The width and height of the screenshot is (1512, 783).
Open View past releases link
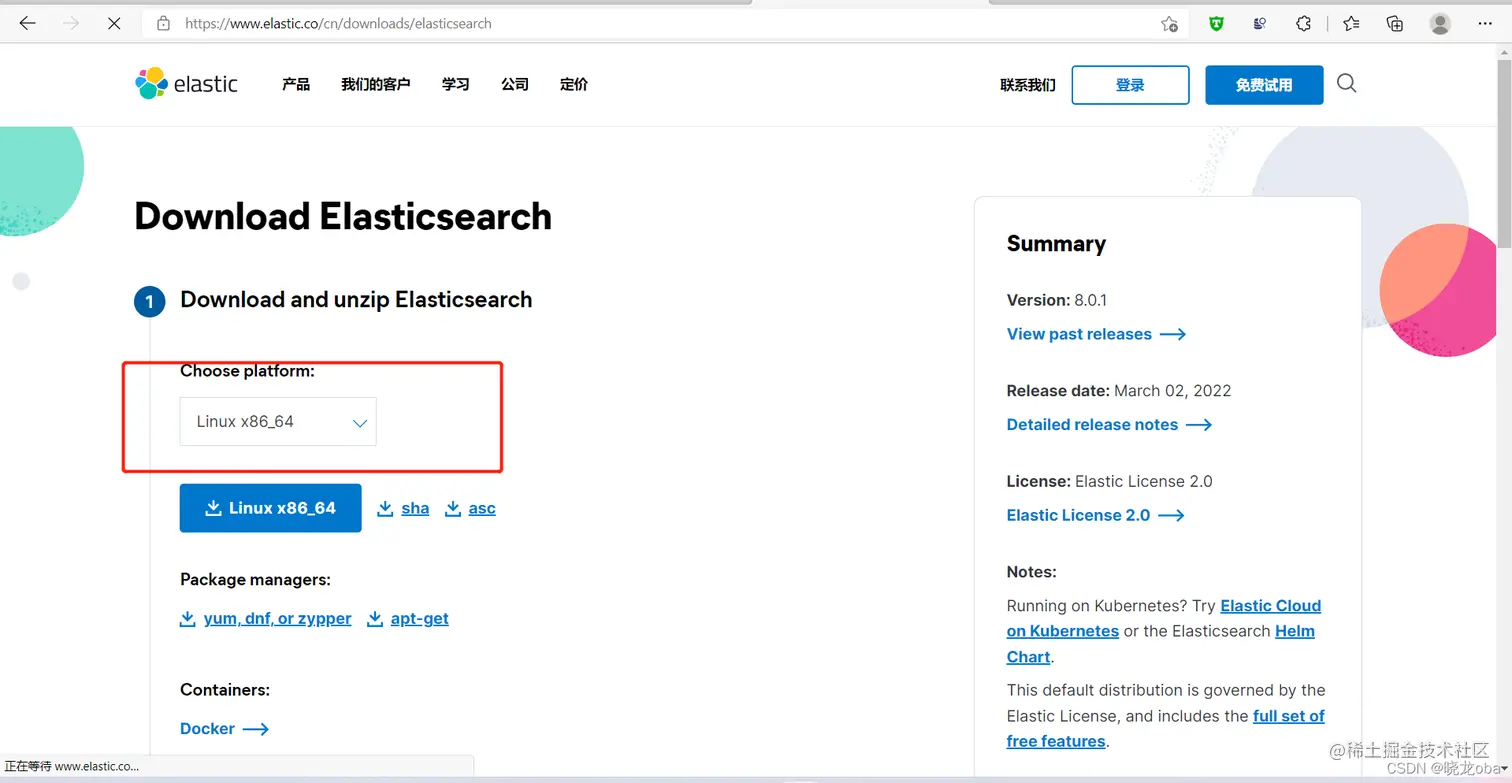point(1079,334)
